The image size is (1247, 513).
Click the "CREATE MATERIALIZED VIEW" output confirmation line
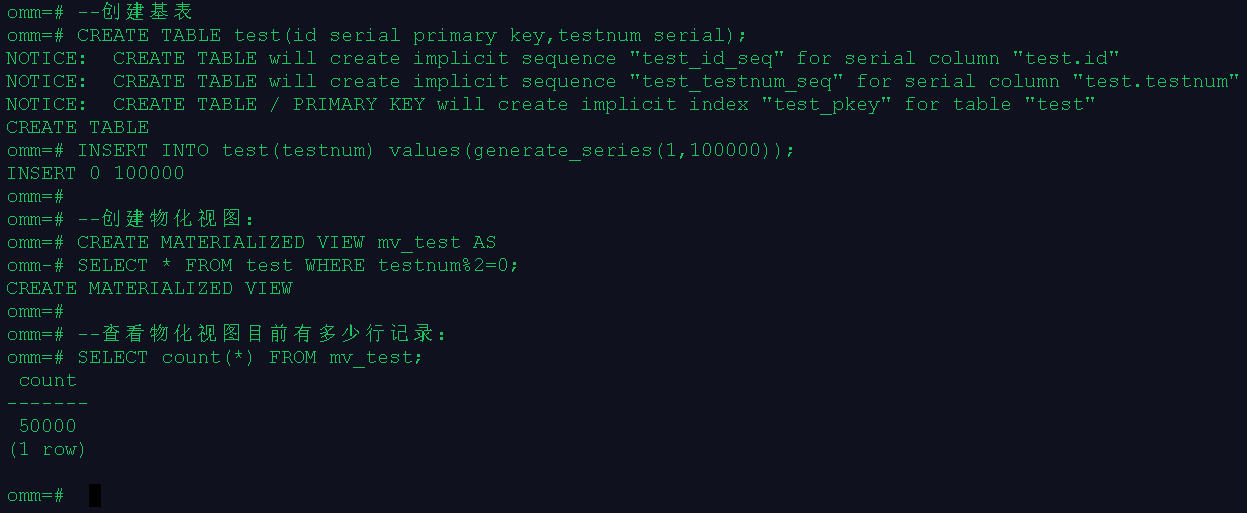(149, 288)
